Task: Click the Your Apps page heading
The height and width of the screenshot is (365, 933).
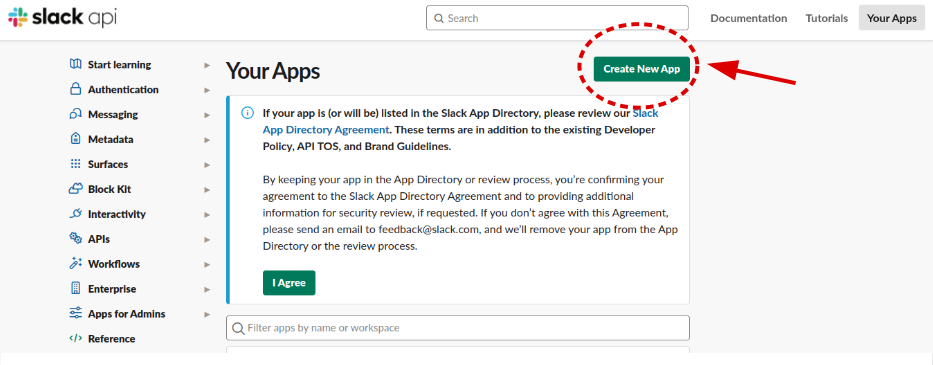Action: (x=273, y=71)
